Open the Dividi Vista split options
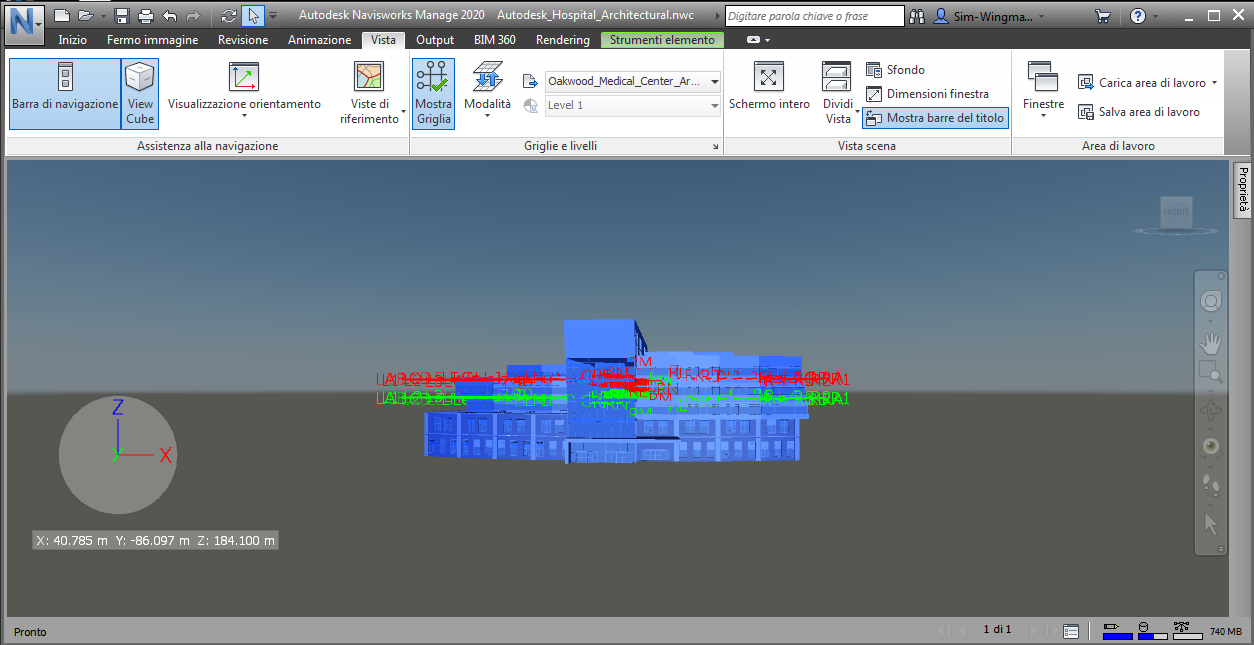 click(x=837, y=93)
